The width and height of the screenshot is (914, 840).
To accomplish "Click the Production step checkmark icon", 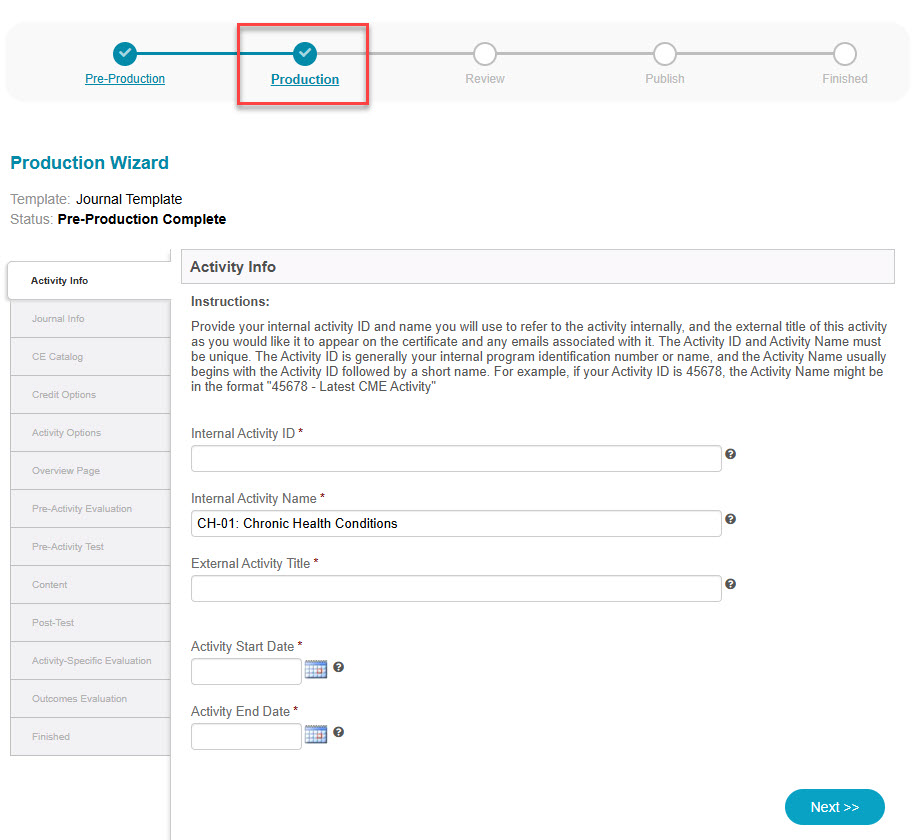I will coord(304,53).
